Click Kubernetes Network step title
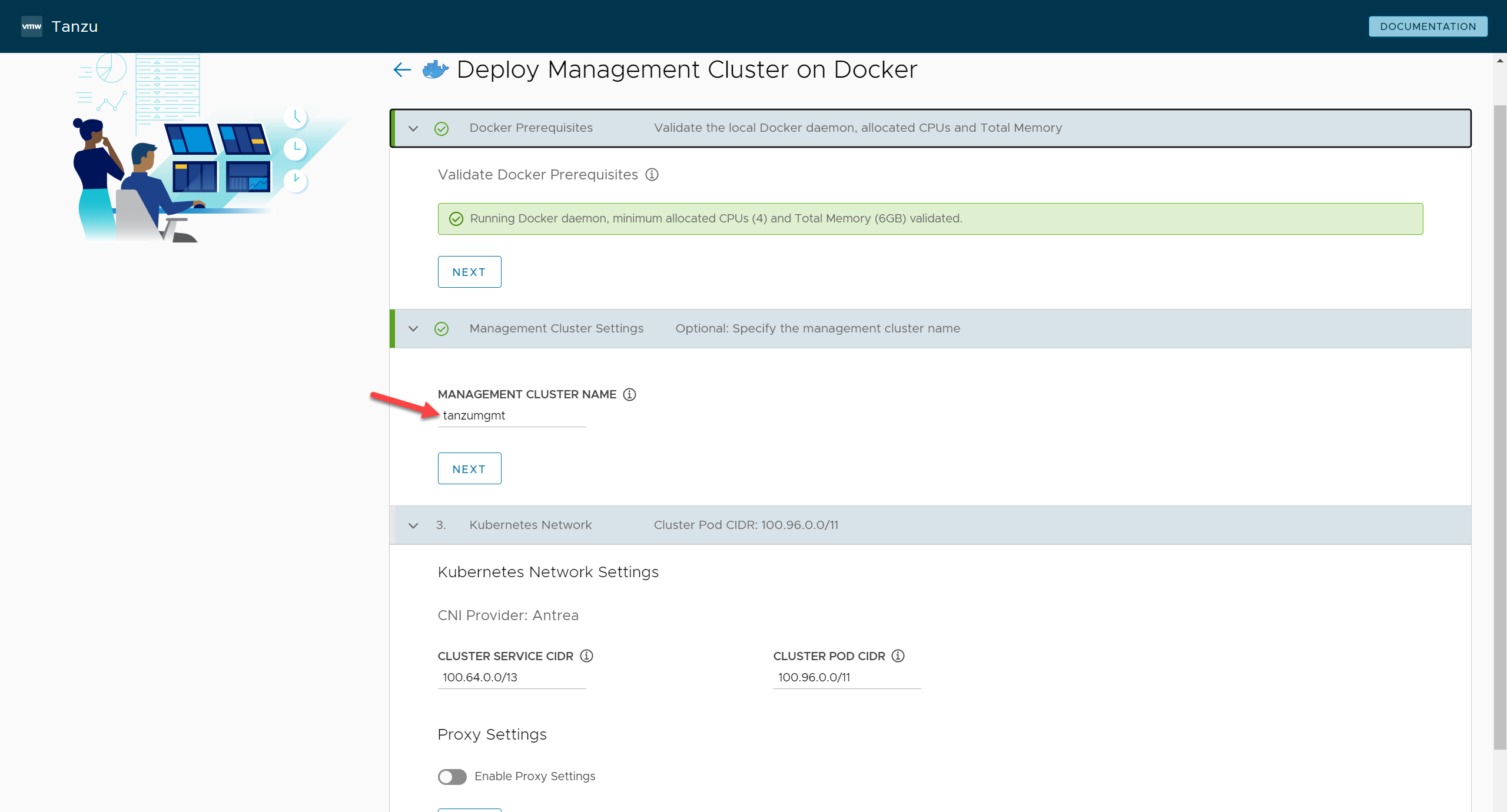The height and width of the screenshot is (812, 1507). (x=530, y=525)
